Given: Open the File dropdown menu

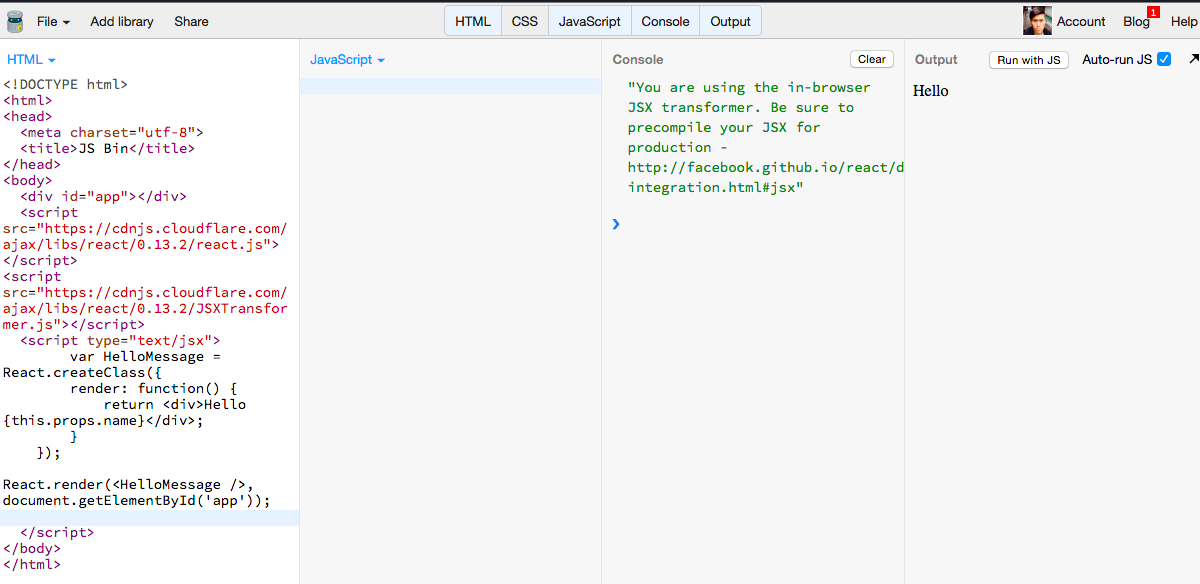Looking at the screenshot, I should [53, 21].
